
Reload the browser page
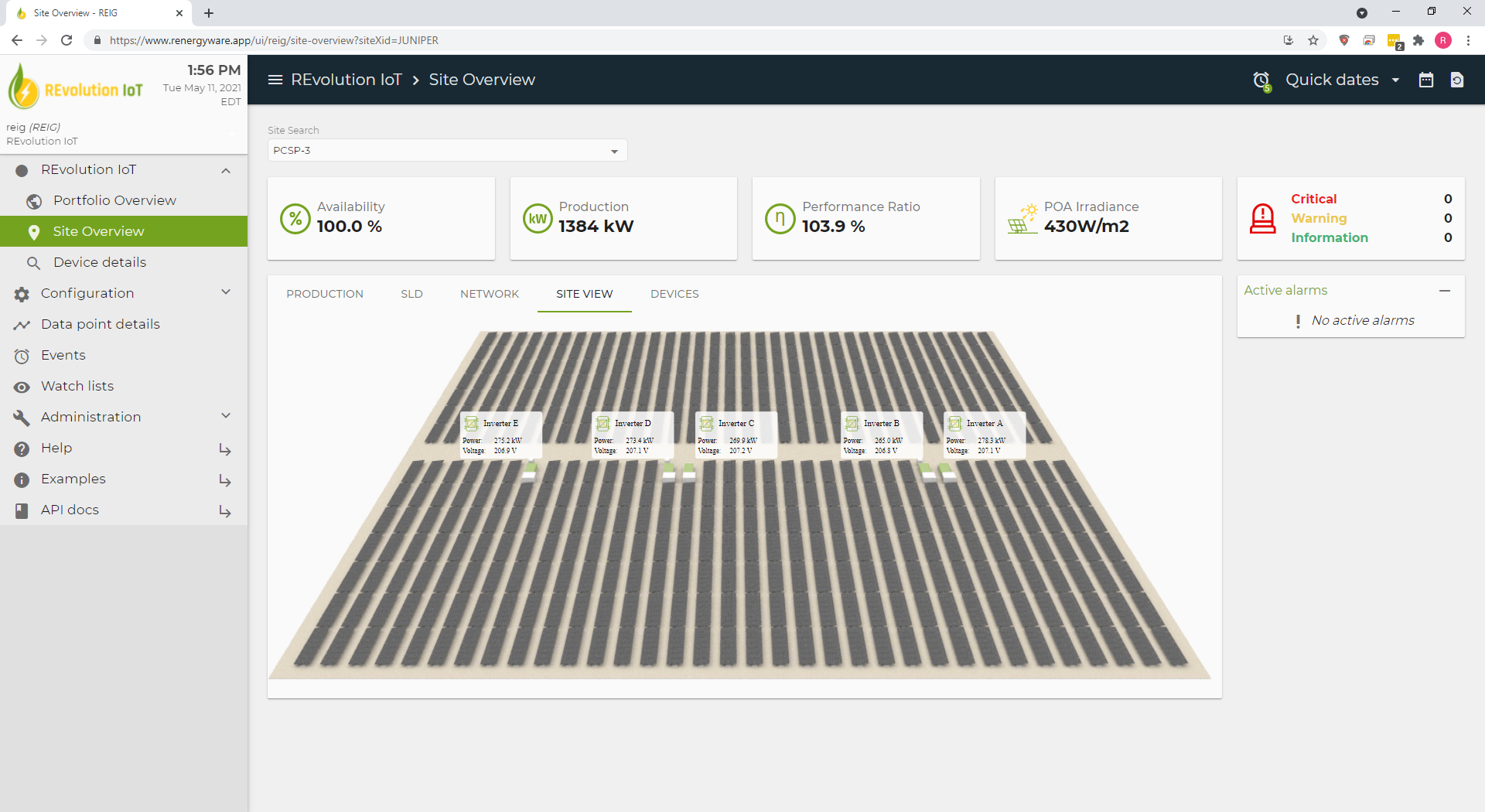point(67,40)
